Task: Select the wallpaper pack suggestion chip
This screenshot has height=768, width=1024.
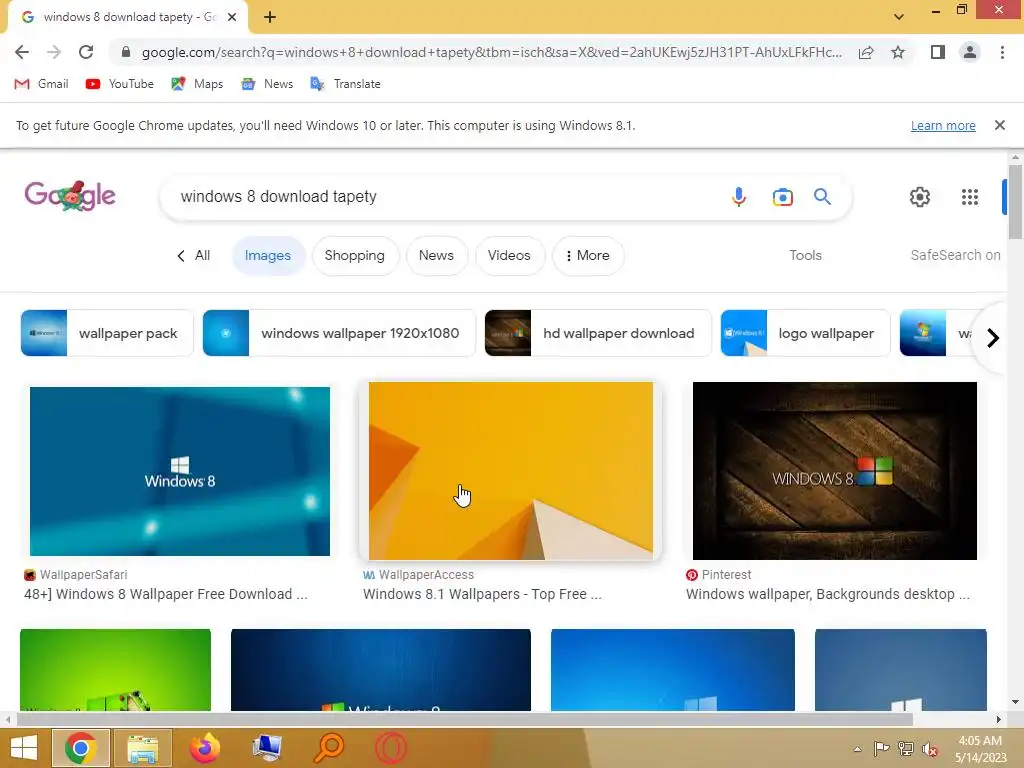Action: 107,333
